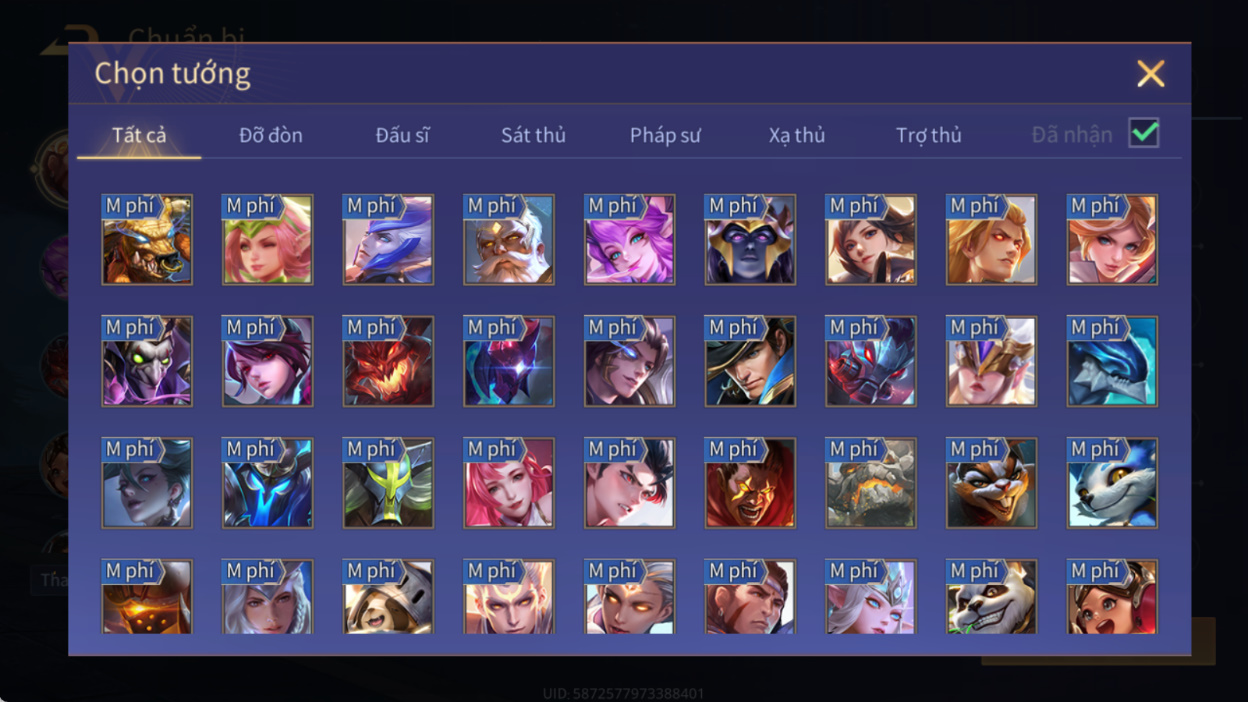The width and height of the screenshot is (1248, 702).
Task: Select the girl with goggles hero
Action: click(x=1112, y=597)
